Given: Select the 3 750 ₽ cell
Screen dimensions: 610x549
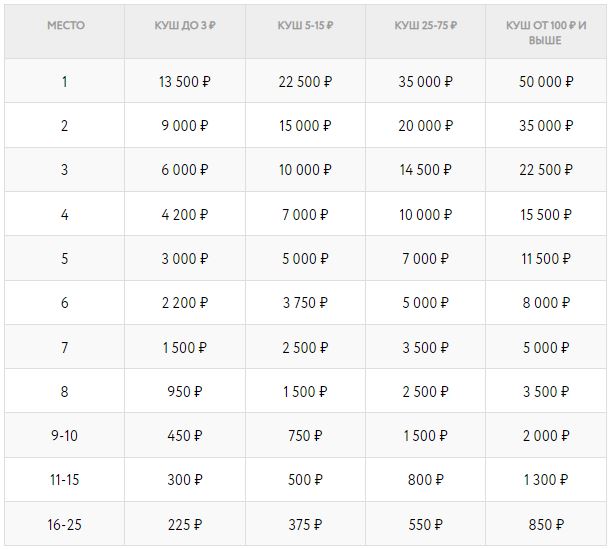Looking at the screenshot, I should click(x=304, y=303).
